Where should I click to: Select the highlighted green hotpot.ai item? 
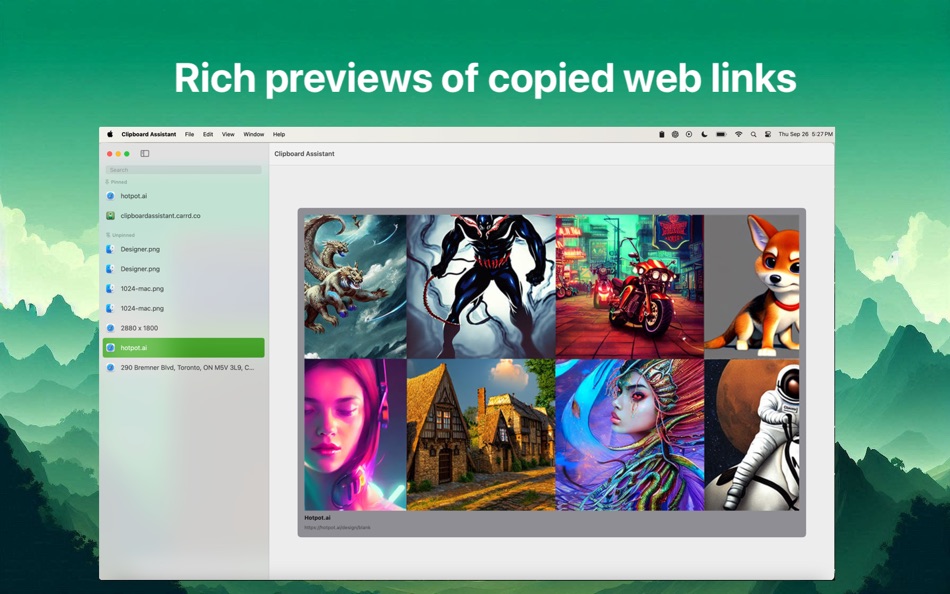[184, 347]
